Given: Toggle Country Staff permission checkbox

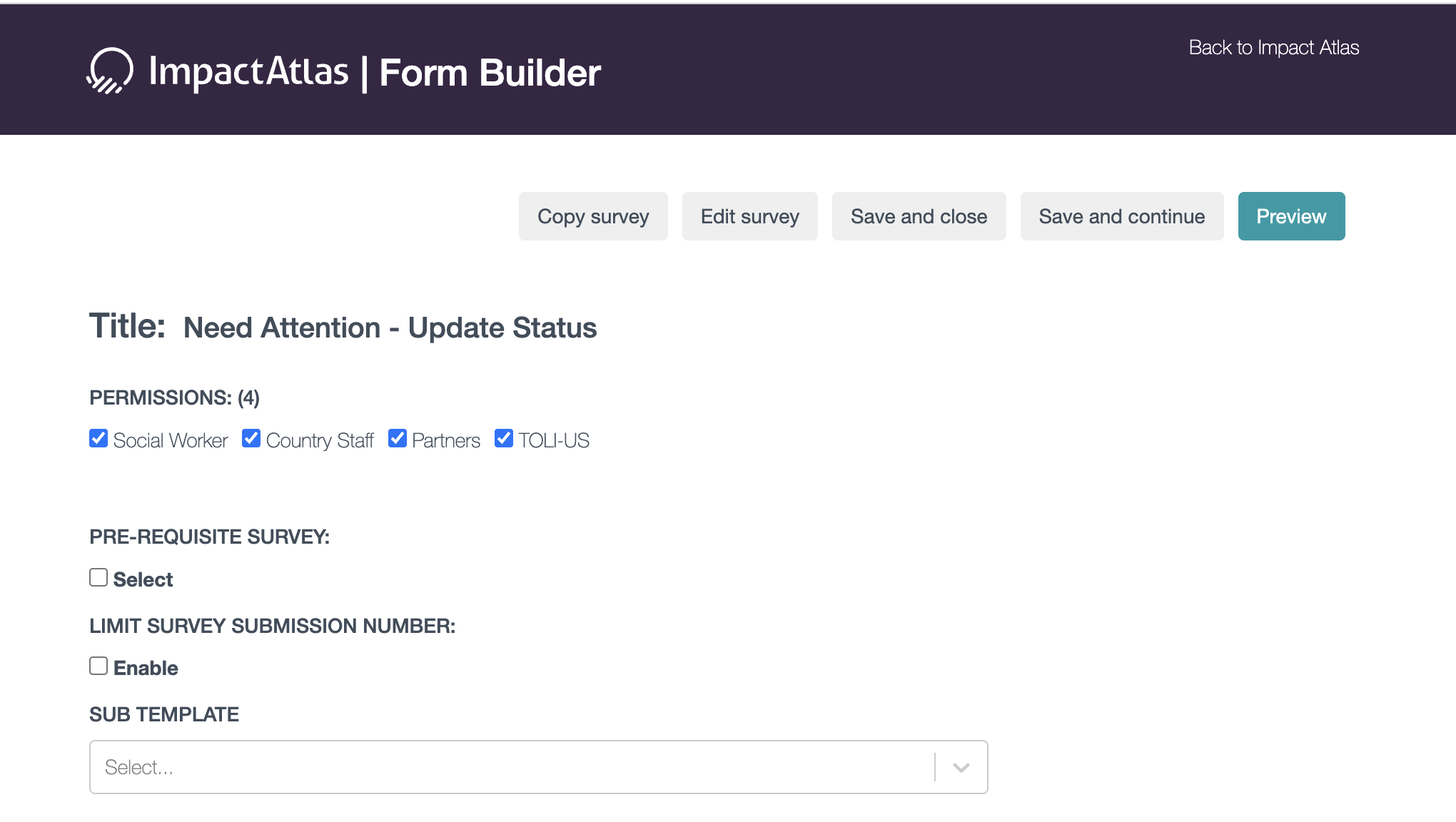Looking at the screenshot, I should [x=251, y=438].
